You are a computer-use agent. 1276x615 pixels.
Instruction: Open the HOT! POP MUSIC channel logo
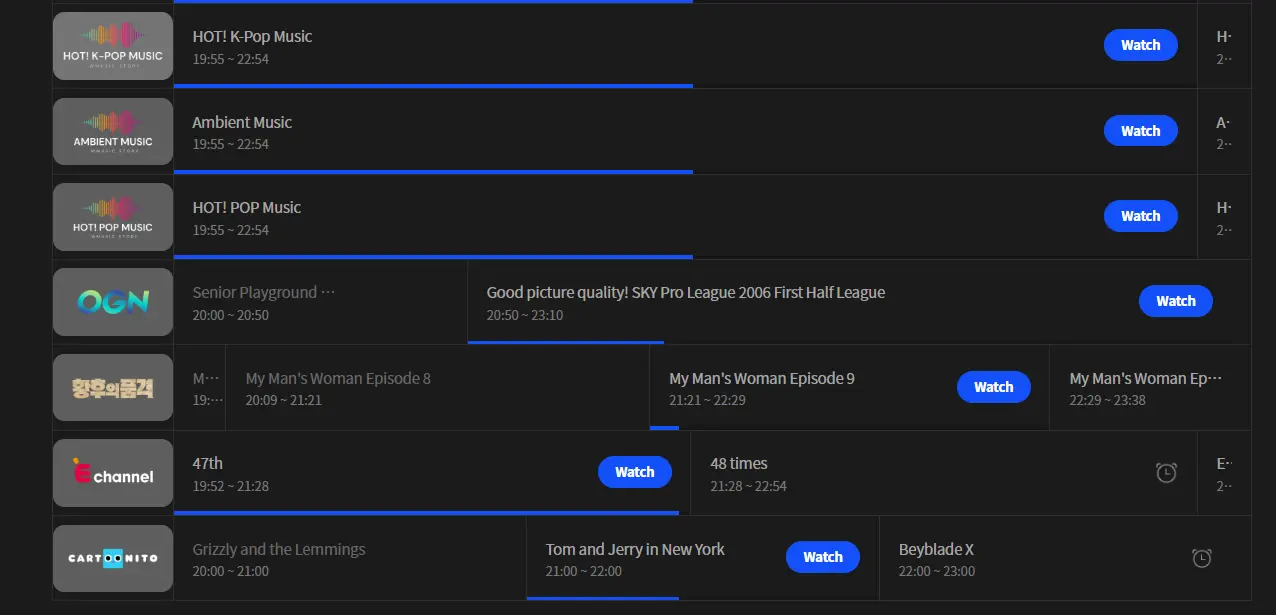[113, 217]
